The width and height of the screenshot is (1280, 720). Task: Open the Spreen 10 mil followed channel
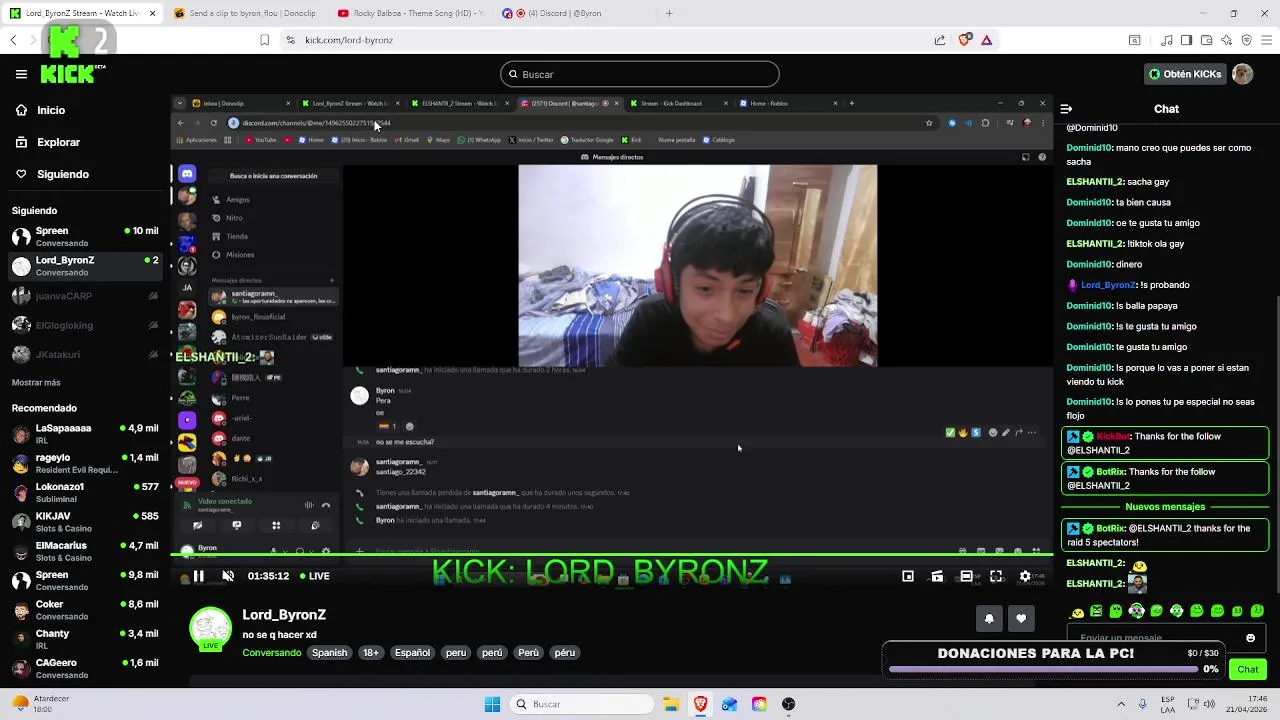pos(85,237)
